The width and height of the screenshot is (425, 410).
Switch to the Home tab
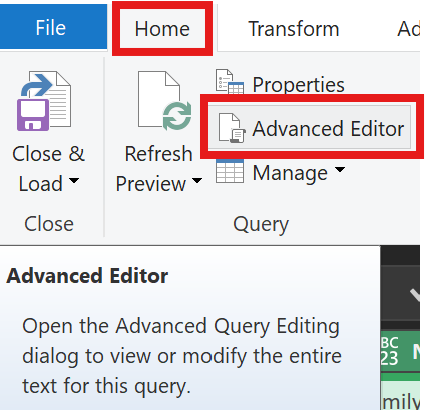pos(162,29)
